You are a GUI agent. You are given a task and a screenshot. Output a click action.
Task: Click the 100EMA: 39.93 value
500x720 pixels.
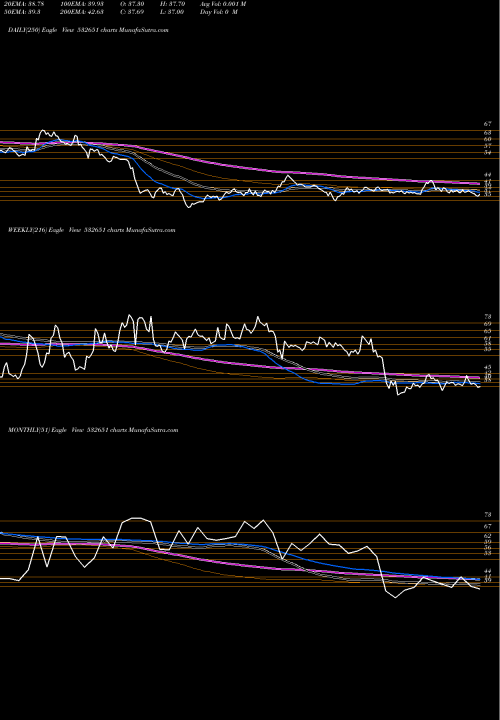pos(81,4)
